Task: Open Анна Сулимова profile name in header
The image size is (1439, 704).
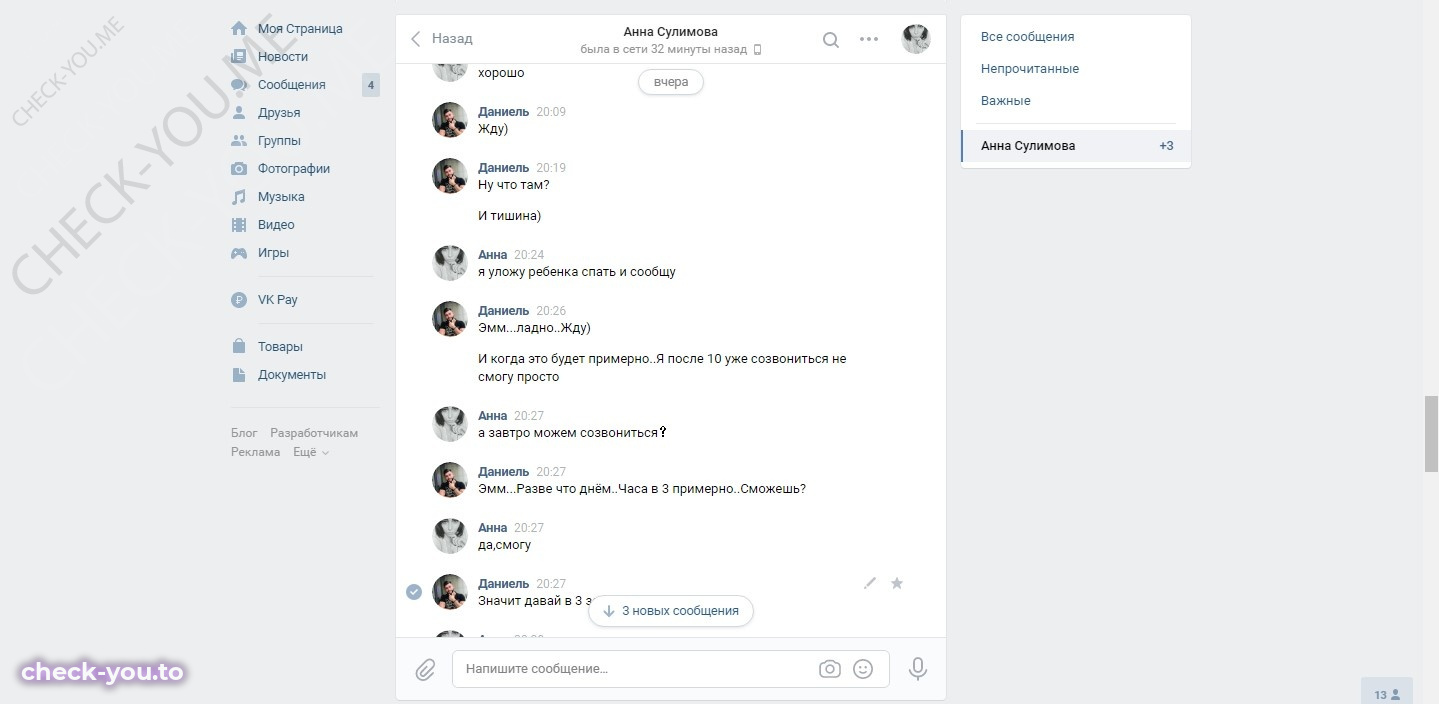Action: pyautogui.click(x=670, y=32)
